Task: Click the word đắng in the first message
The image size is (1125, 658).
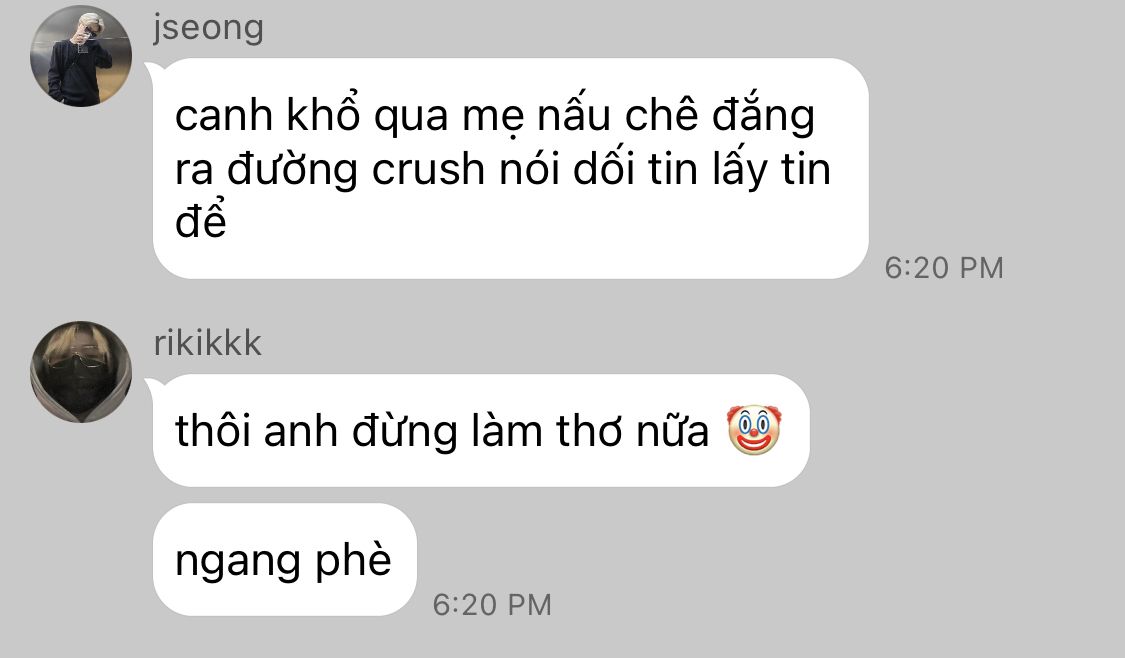Action: click(x=763, y=115)
